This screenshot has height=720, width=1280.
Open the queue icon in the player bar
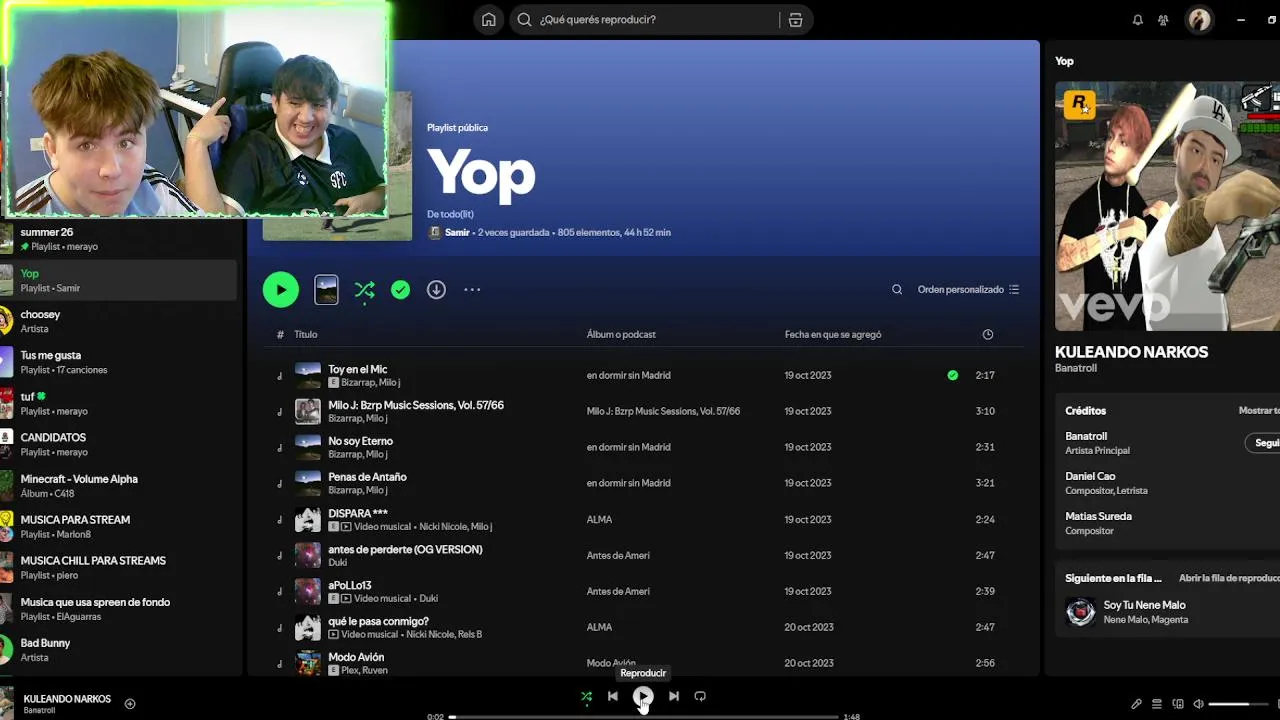tap(1157, 704)
